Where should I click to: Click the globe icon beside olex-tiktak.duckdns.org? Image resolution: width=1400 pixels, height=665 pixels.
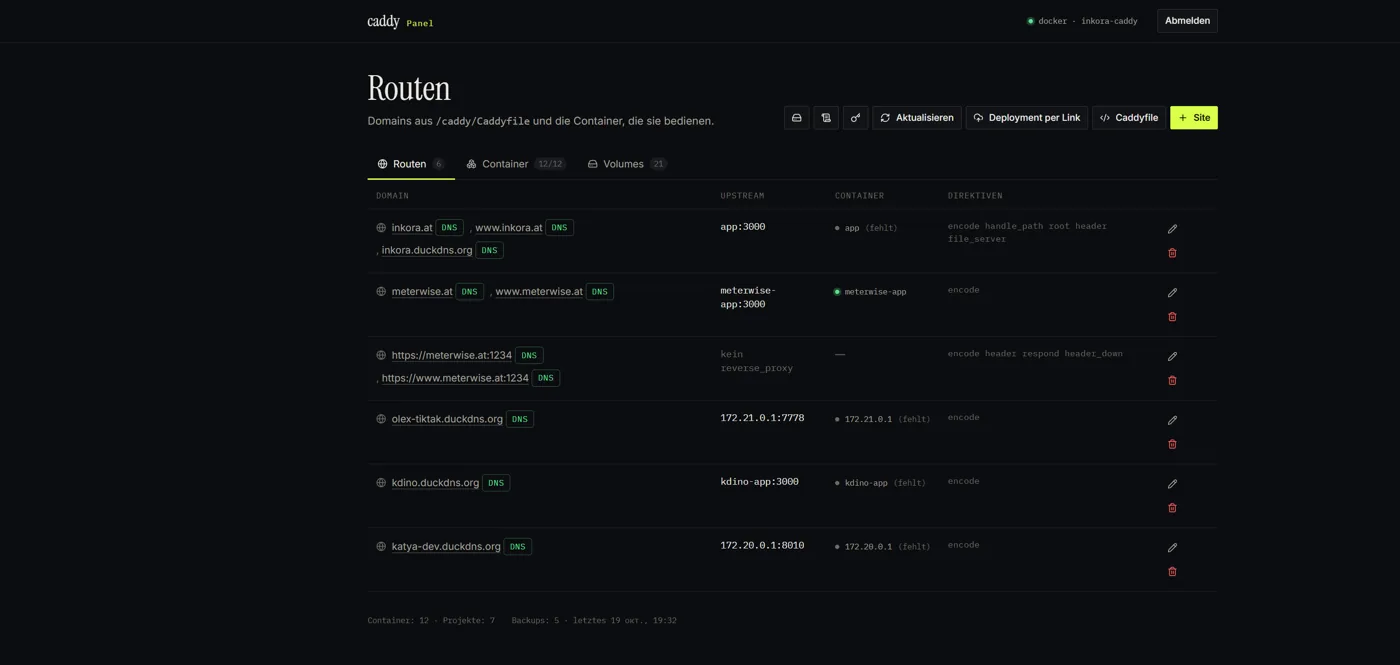click(x=381, y=419)
